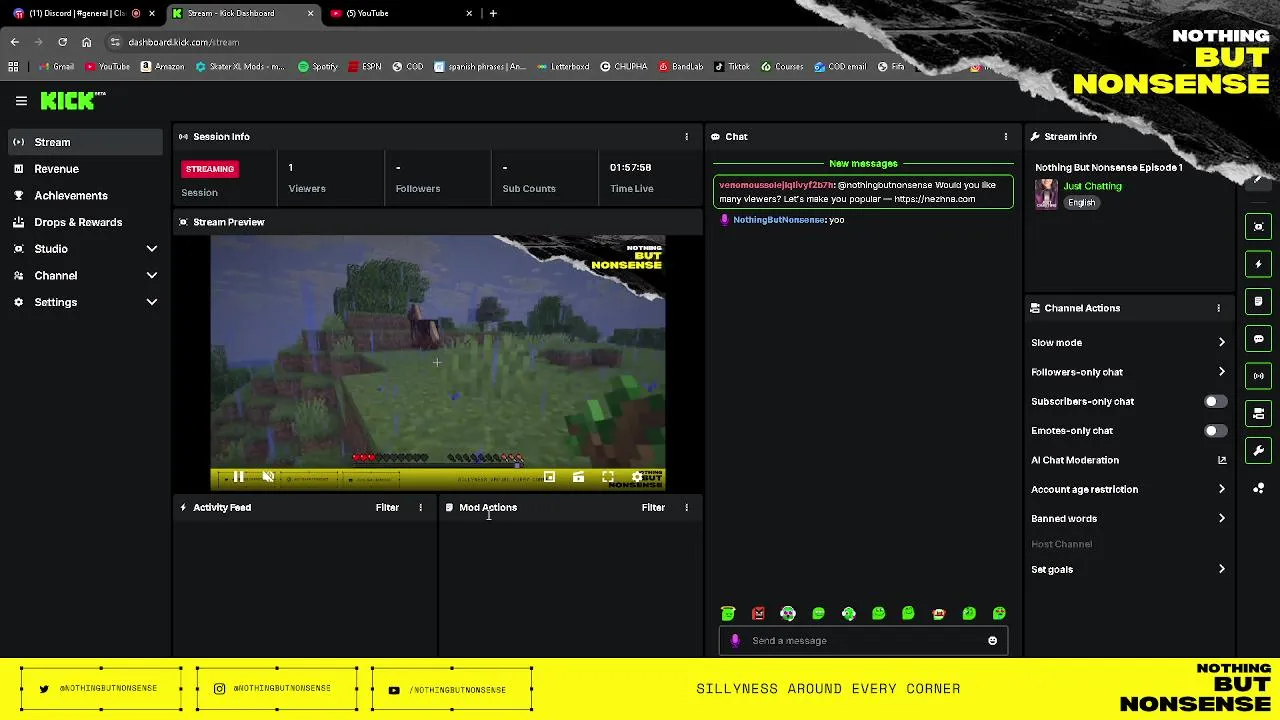Reload the page using browser refresh
Viewport: 1280px width, 720px height.
tap(62, 42)
